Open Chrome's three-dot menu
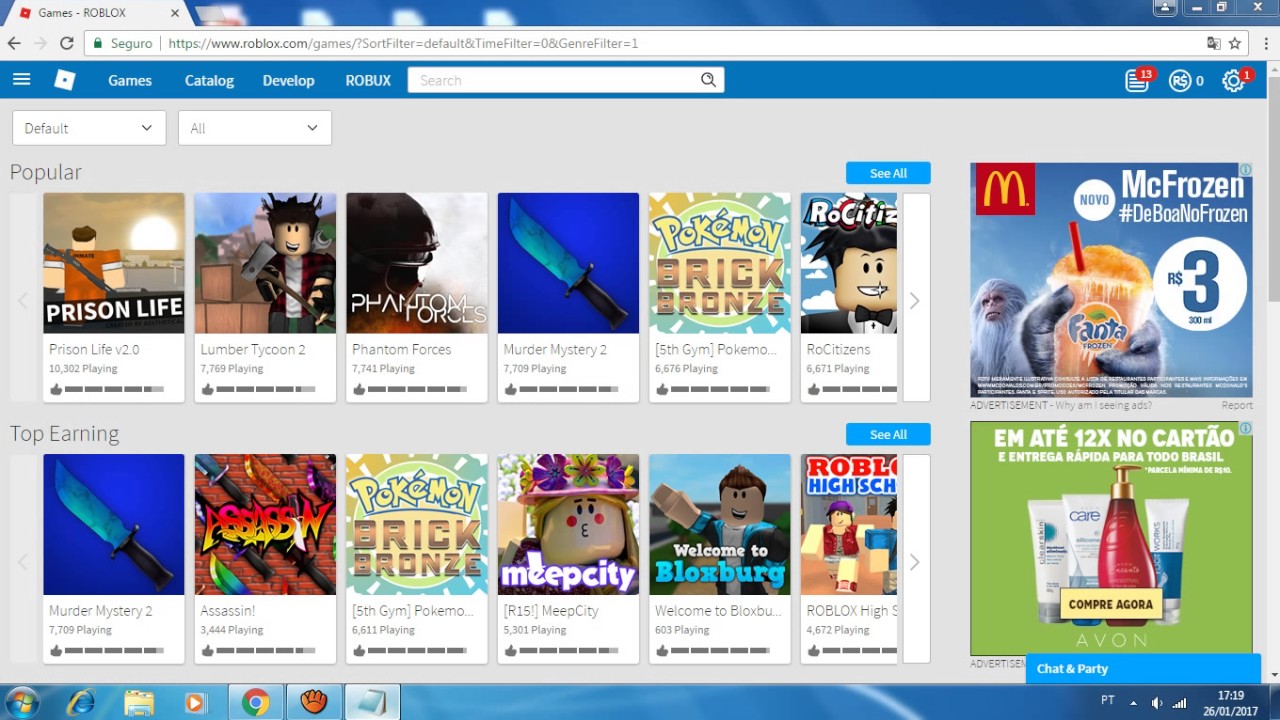Viewport: 1280px width, 720px height. pos(1264,43)
